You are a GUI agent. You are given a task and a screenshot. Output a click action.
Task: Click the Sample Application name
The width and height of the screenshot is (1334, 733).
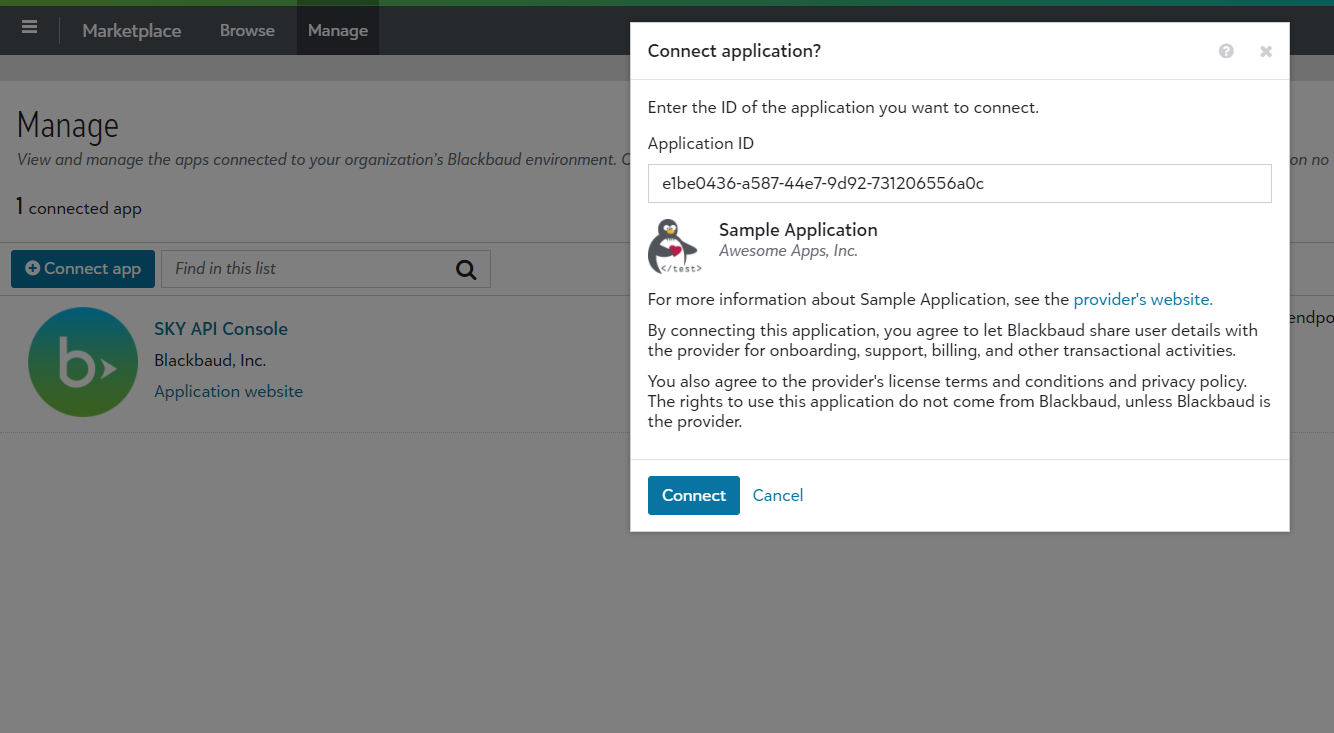pyautogui.click(x=798, y=230)
